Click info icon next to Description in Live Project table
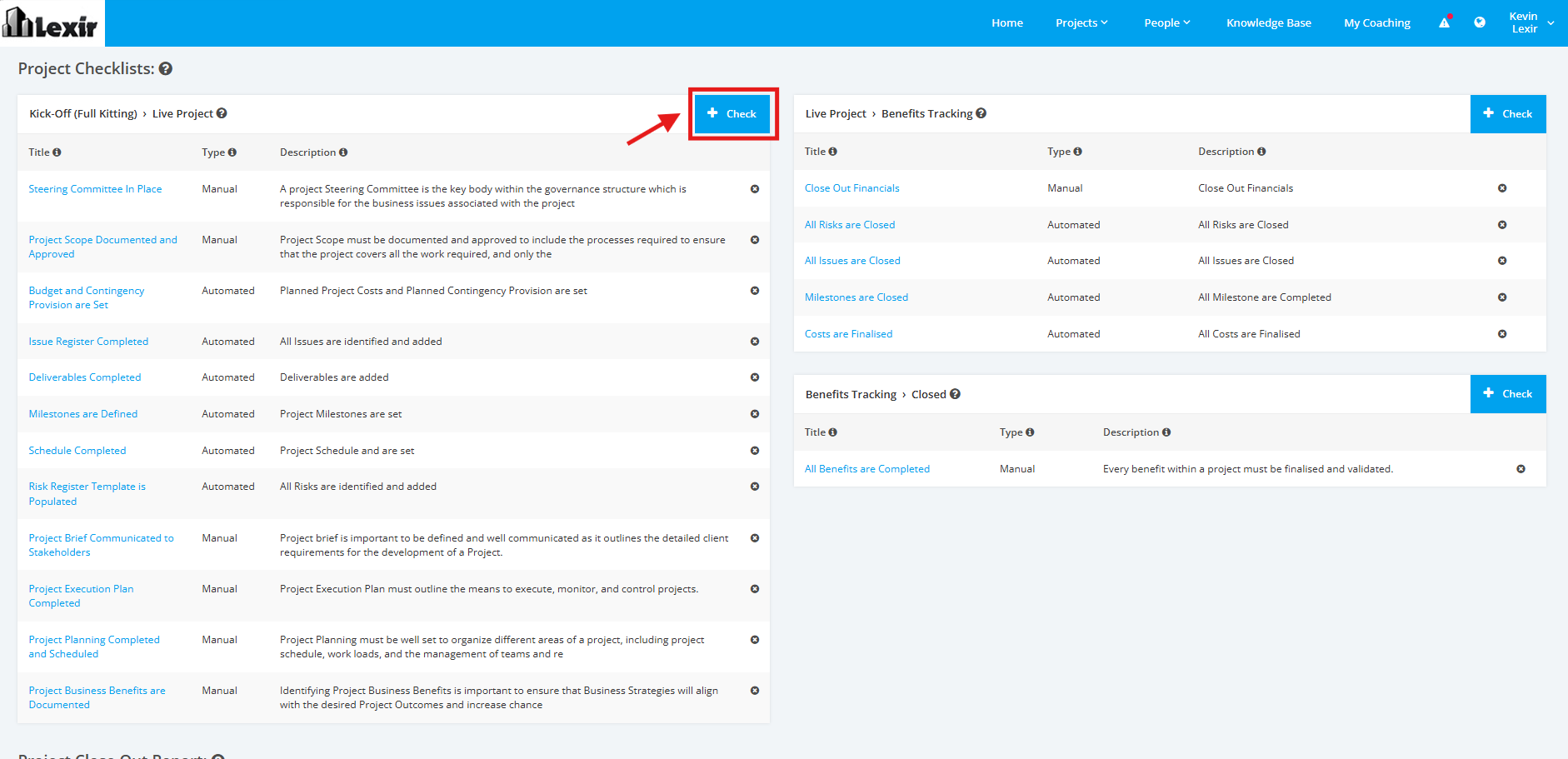This screenshot has height=759, width=1568. [1261, 152]
